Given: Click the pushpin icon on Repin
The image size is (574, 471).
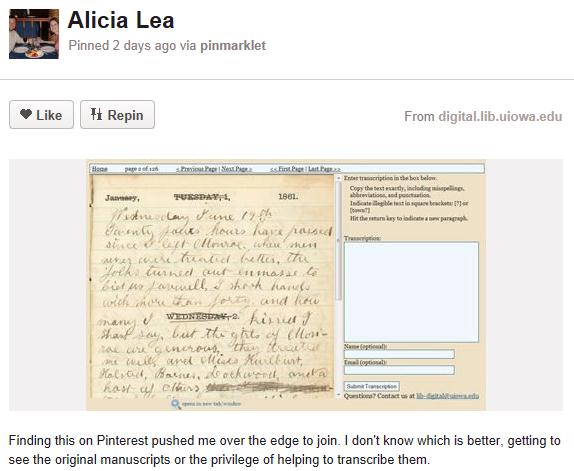Looking at the screenshot, I should [x=96, y=114].
